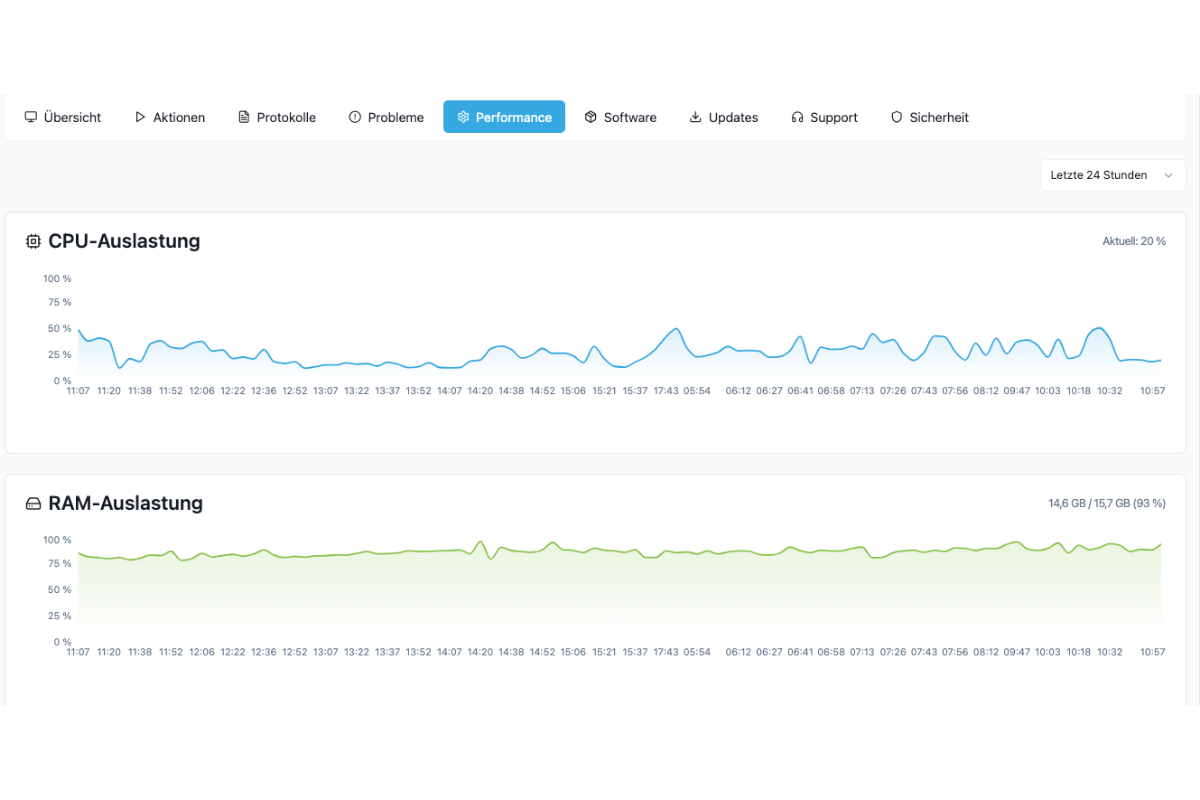Click the headset icon beside Support
Viewport: 1200px width, 800px height.
pos(797,117)
